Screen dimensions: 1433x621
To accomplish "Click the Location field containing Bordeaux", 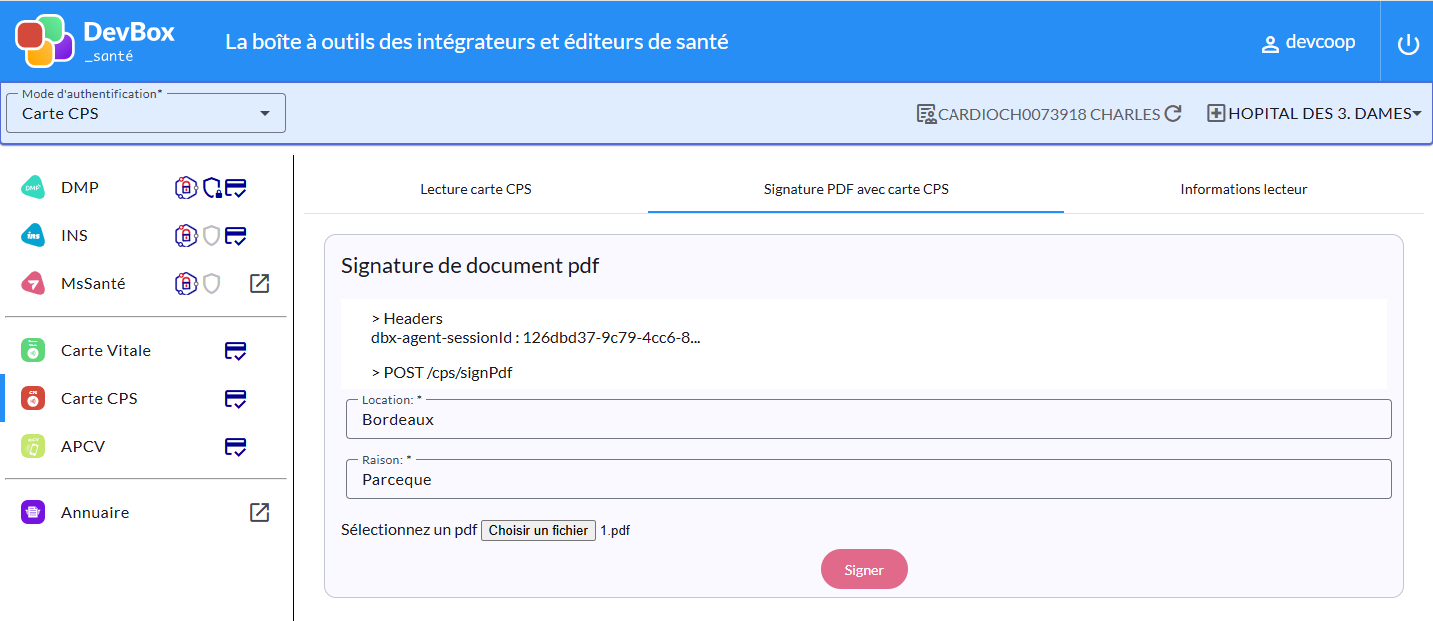I will tap(869, 420).
